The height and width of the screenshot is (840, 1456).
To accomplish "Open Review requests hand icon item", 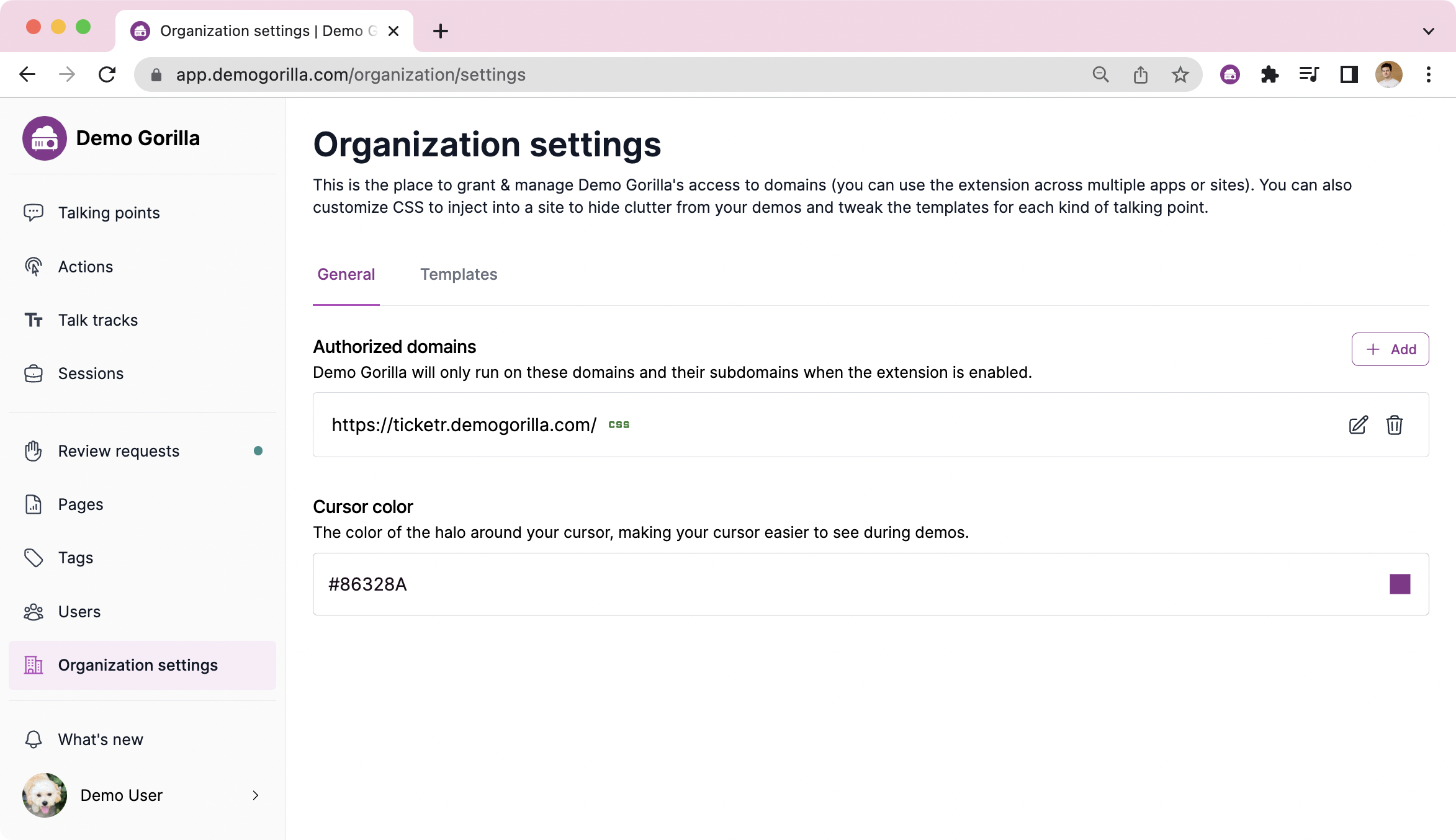I will pos(119,451).
